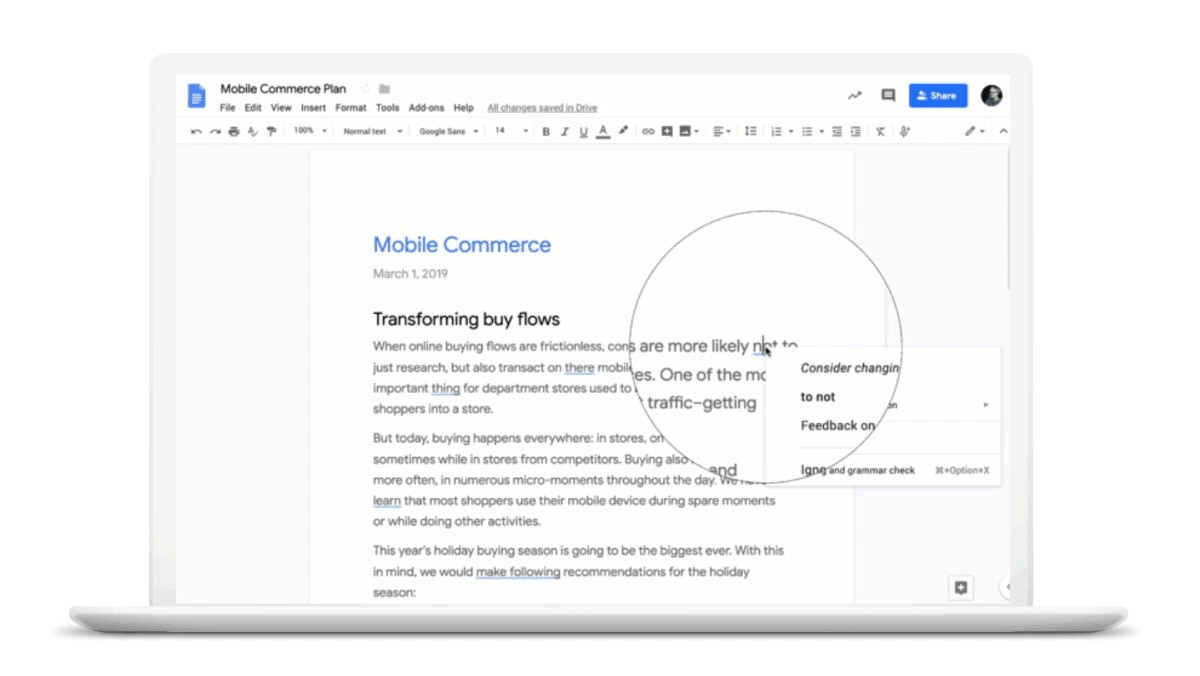Click the numbered list icon

click(776, 132)
